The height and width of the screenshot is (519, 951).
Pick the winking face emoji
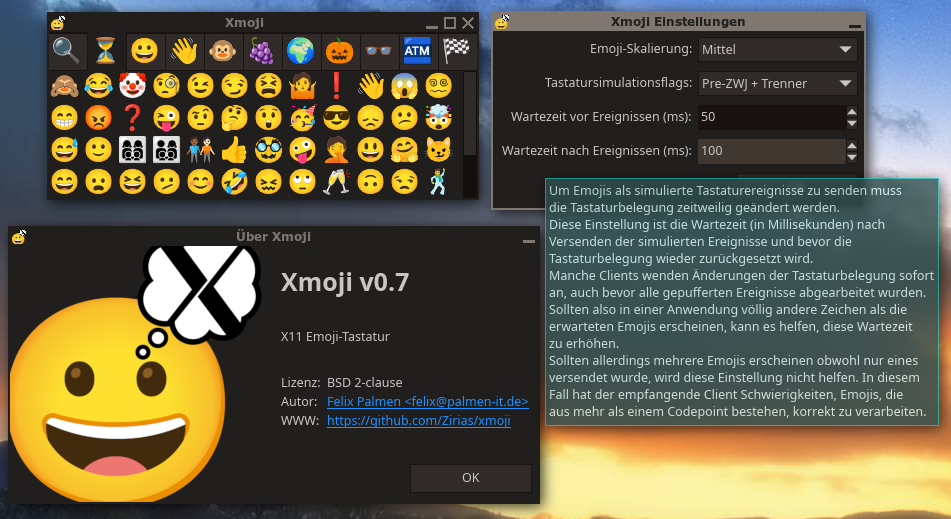200,86
